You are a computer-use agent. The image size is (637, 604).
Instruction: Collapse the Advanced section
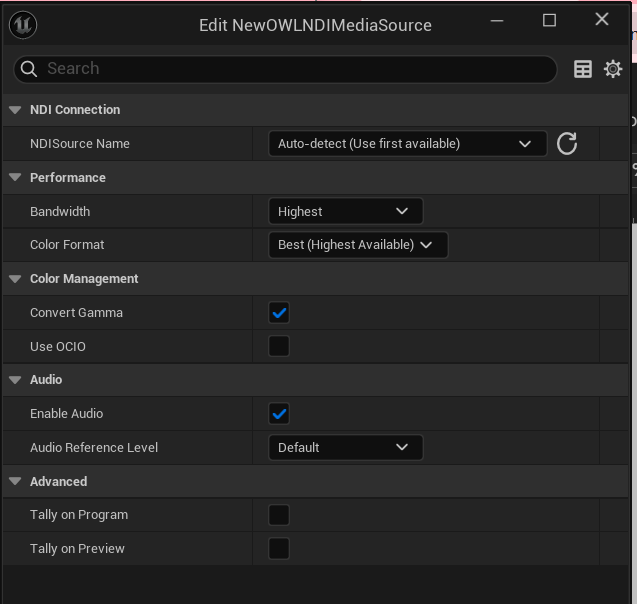[15, 481]
